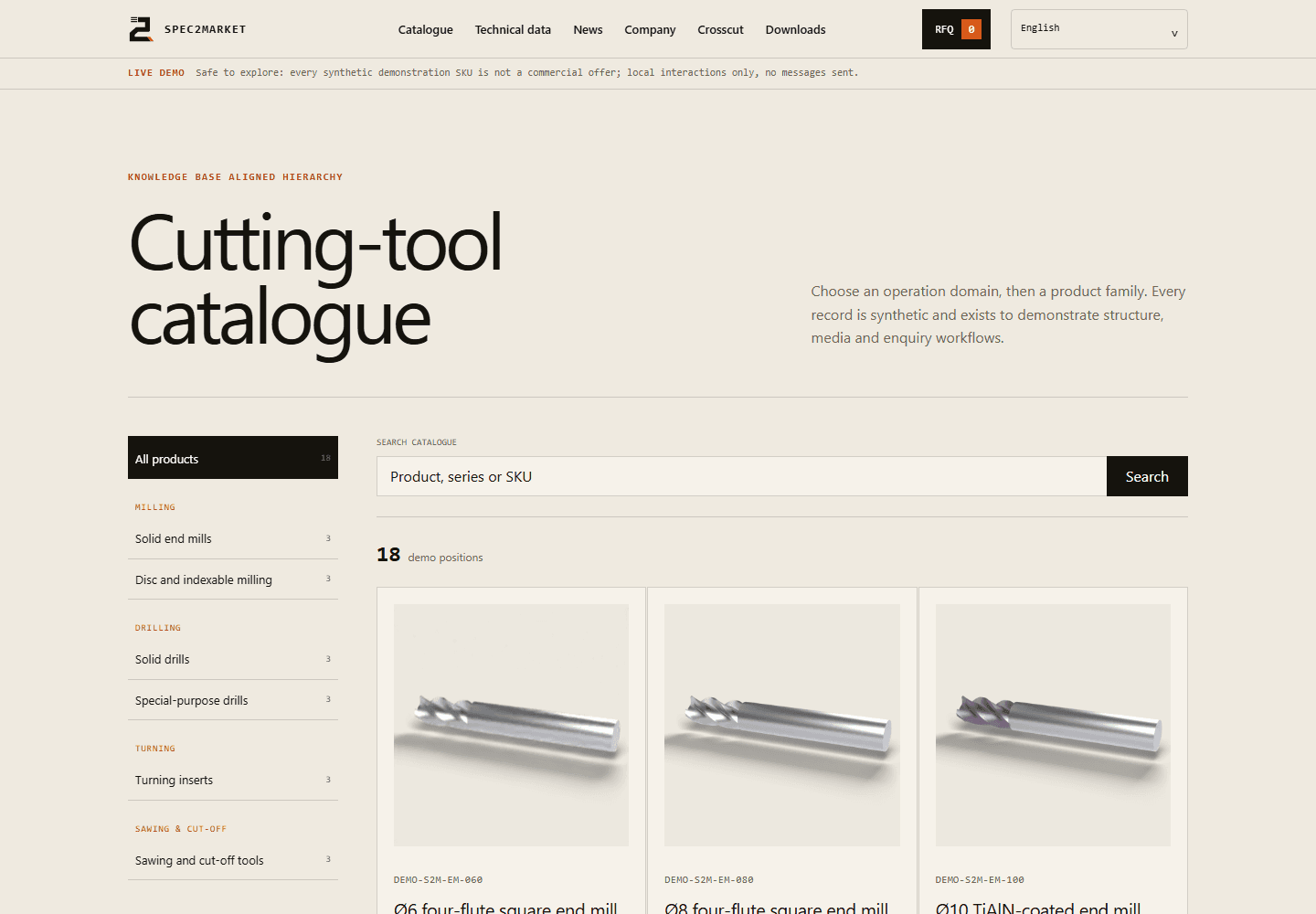The width and height of the screenshot is (1316, 914).
Task: Click the DRILLING category heading
Action: (158, 628)
